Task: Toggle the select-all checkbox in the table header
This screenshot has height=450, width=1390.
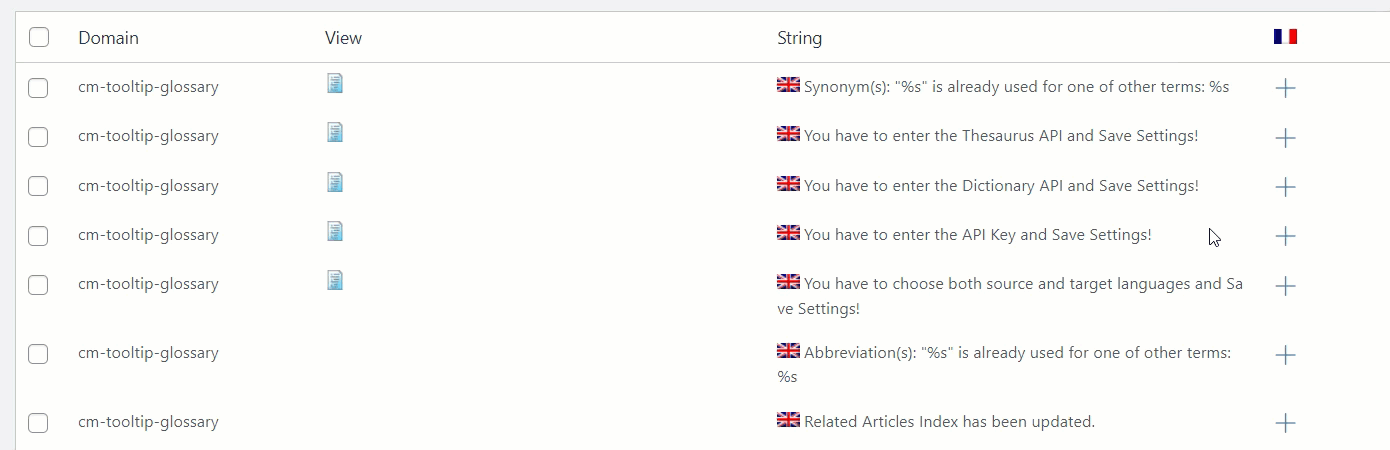Action: 39,38
